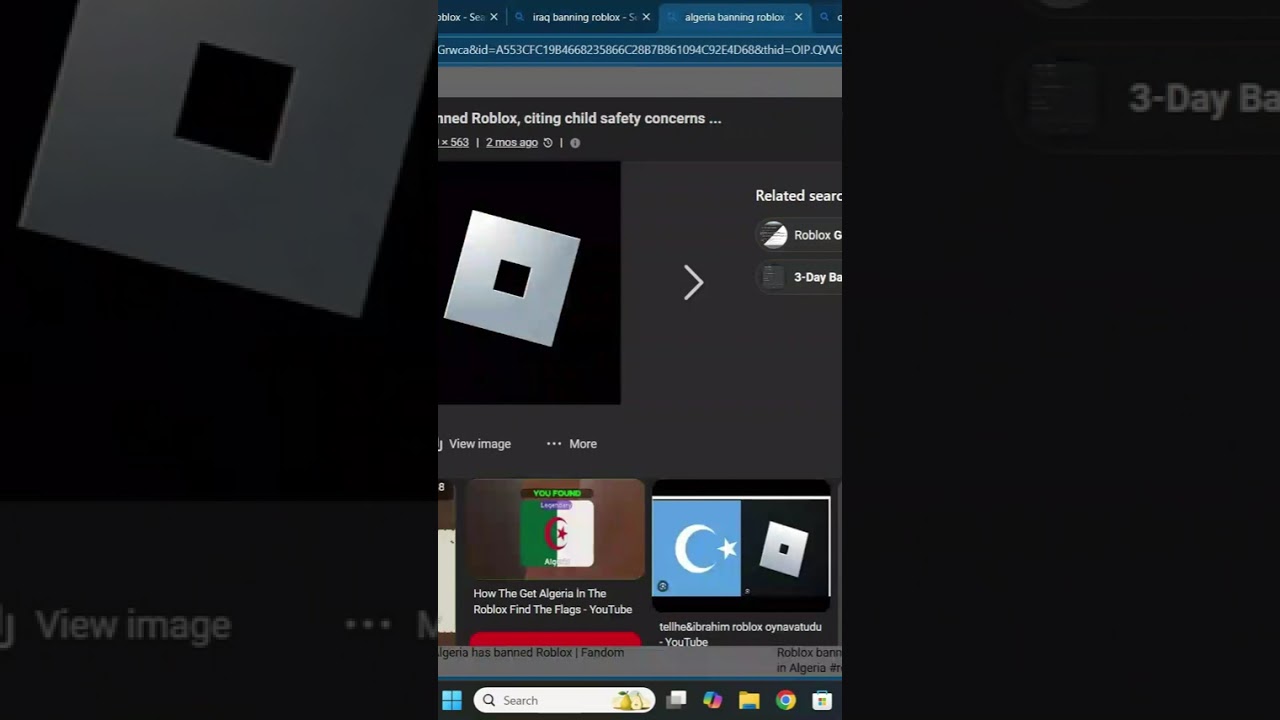
Task: Click the Roblox G related search thumbnail icon
Action: click(x=773, y=235)
